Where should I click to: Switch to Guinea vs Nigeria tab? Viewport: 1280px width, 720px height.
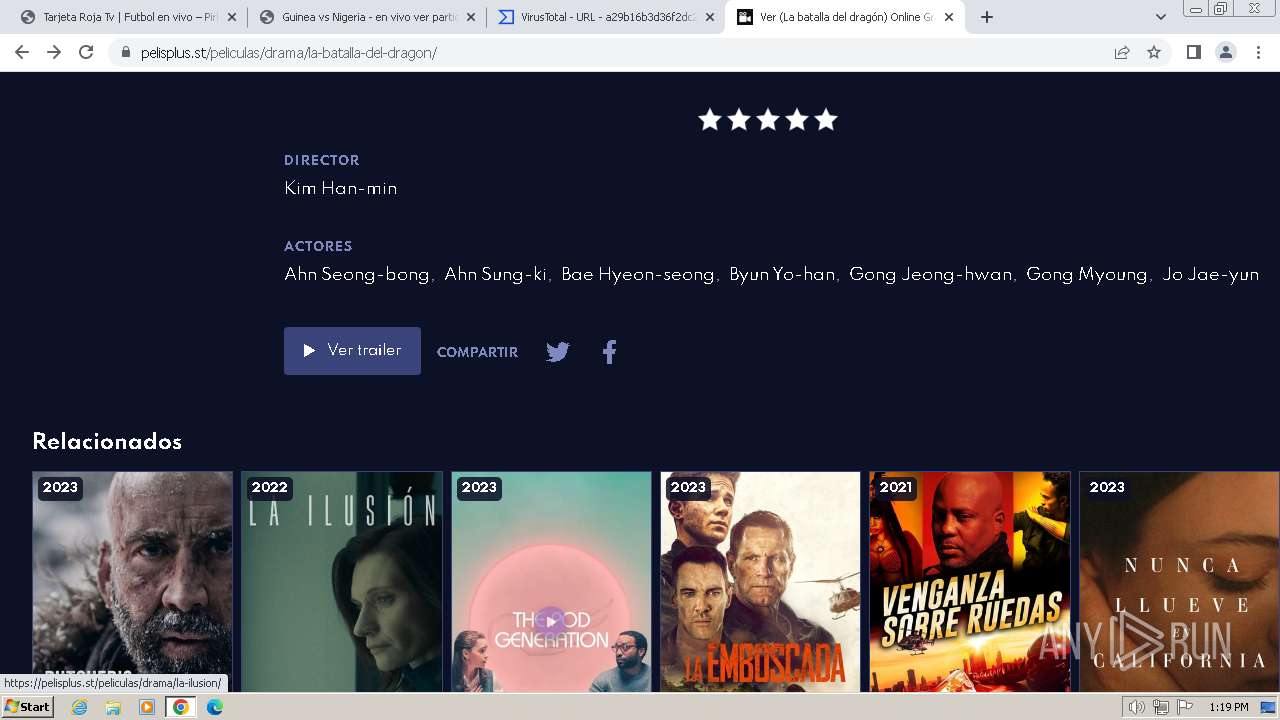click(x=365, y=17)
